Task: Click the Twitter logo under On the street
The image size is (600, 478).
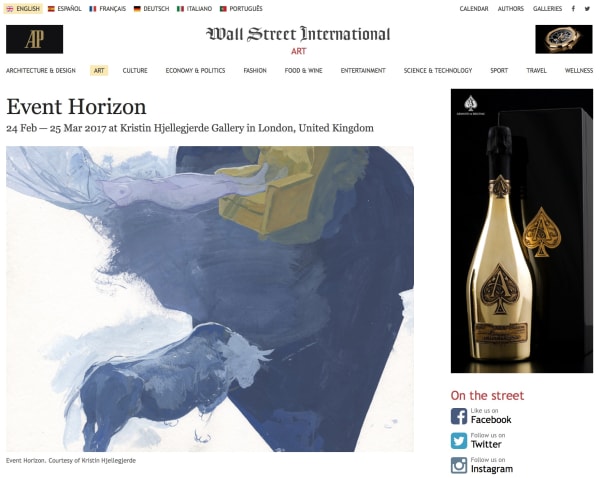Action: (x=458, y=440)
